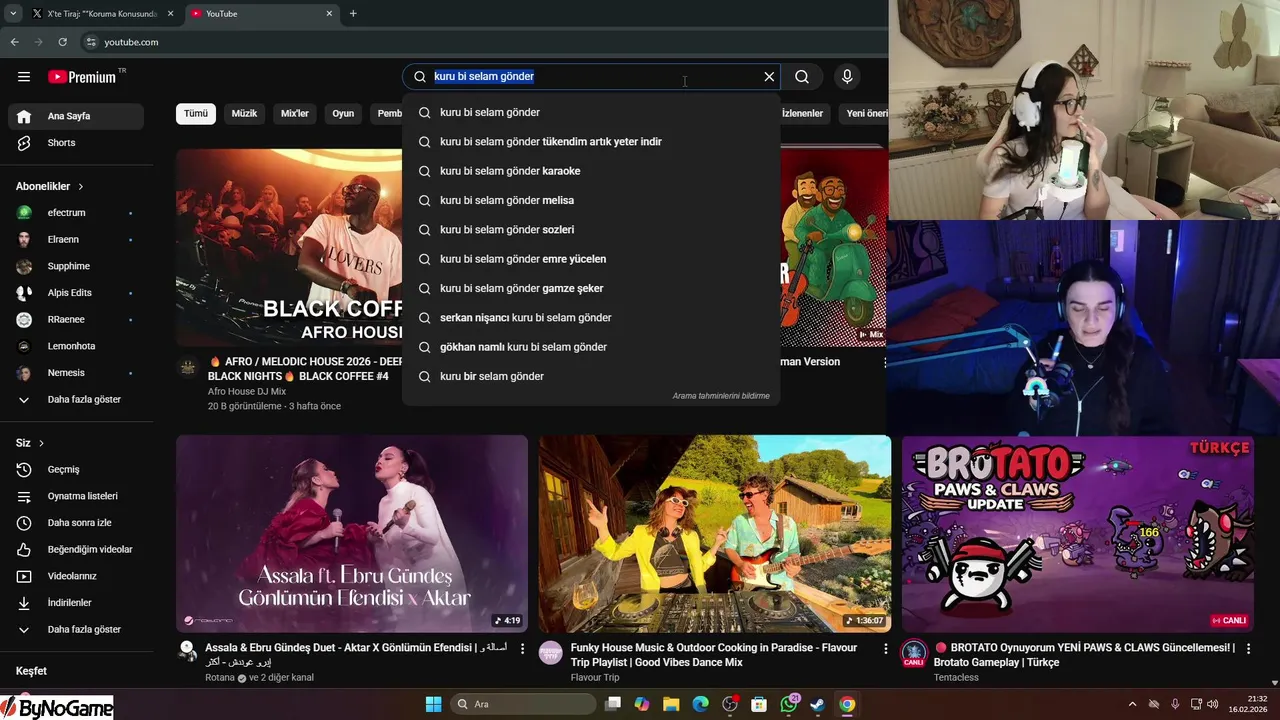Image resolution: width=1280 pixels, height=720 pixels.
Task: Reload the page with the refresh icon
Action: click(x=62, y=42)
